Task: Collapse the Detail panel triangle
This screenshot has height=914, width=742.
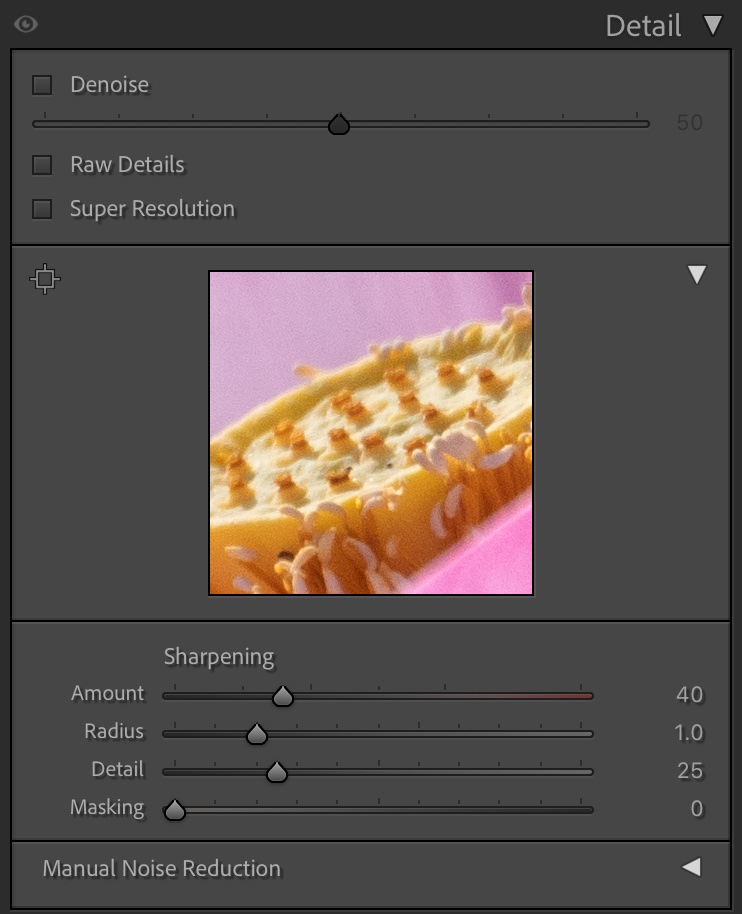Action: point(712,25)
